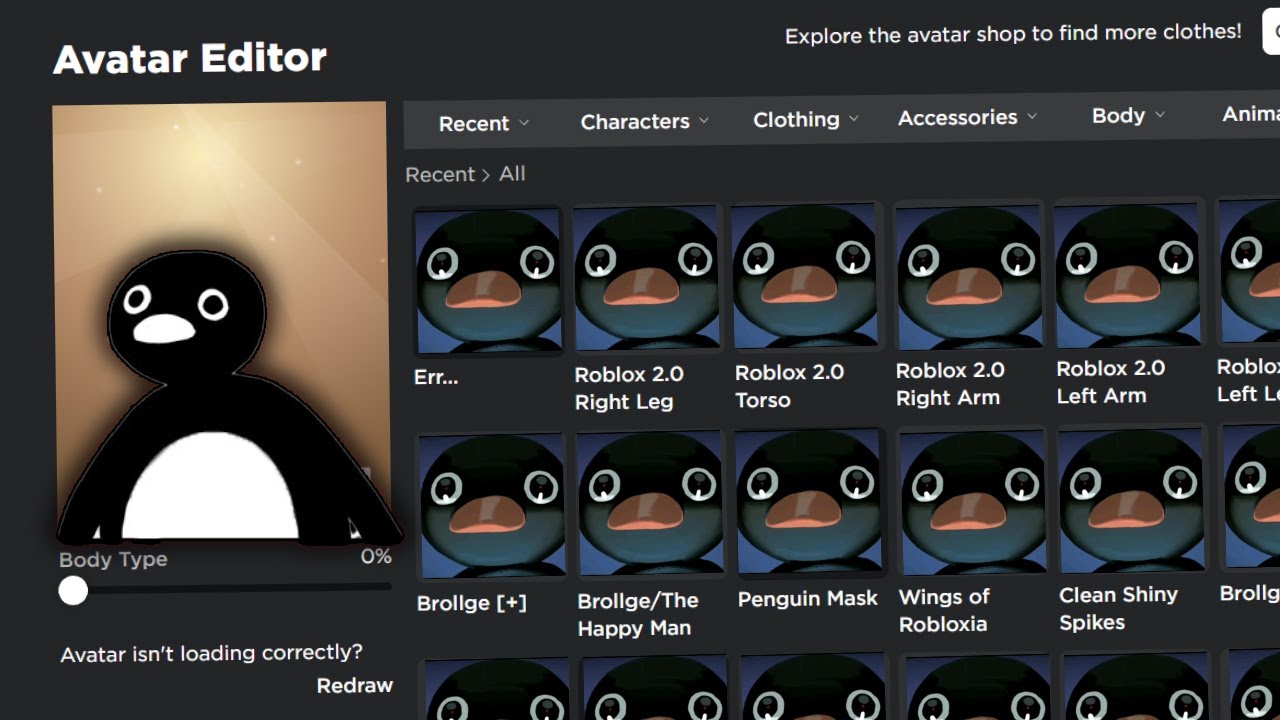1280x720 pixels.
Task: Click the Roblox 2.0 Right Leg label
Action: point(629,388)
